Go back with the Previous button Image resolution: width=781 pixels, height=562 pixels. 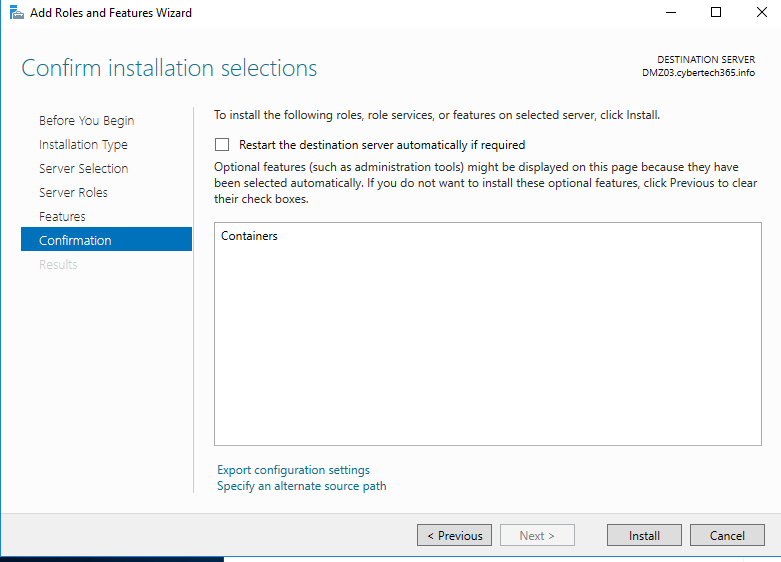pos(454,536)
